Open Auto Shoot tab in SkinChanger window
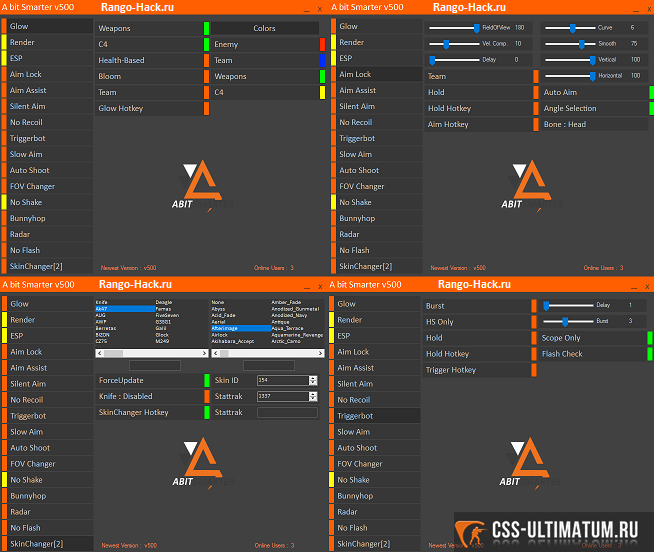Screen dimensions: 654x552 tap(47, 448)
